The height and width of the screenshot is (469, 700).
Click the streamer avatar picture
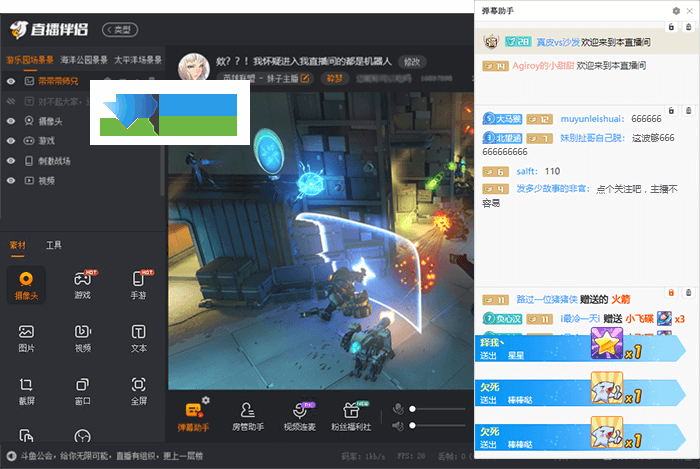click(194, 67)
